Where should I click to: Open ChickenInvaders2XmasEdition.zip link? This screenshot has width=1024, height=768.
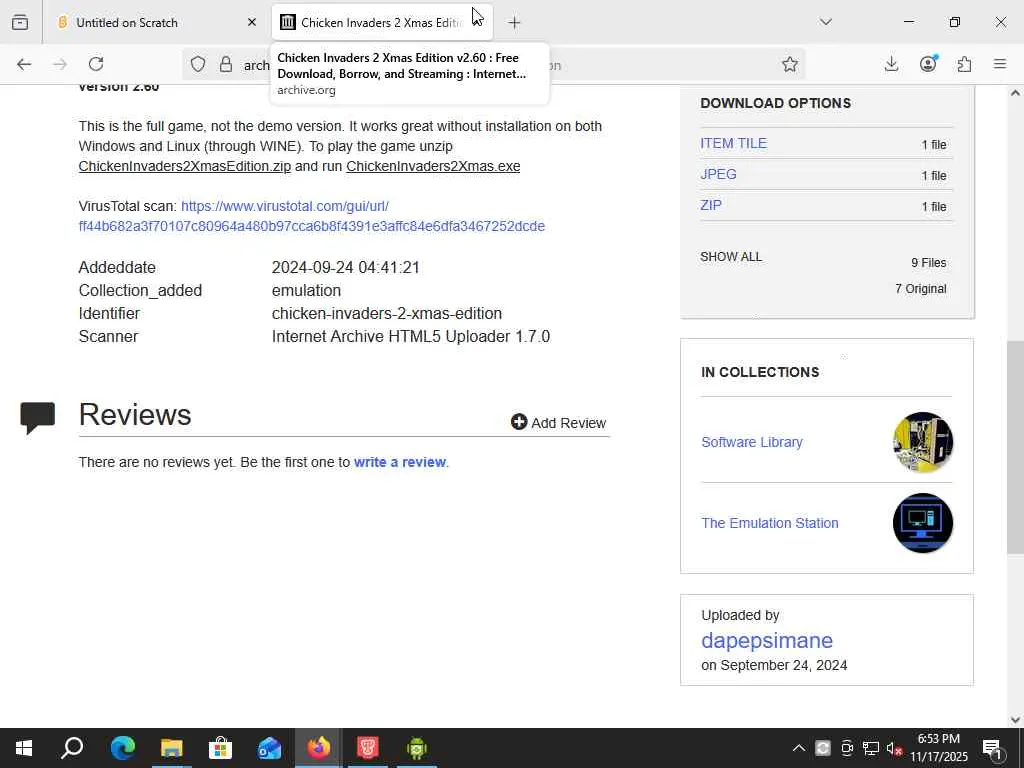(x=184, y=166)
